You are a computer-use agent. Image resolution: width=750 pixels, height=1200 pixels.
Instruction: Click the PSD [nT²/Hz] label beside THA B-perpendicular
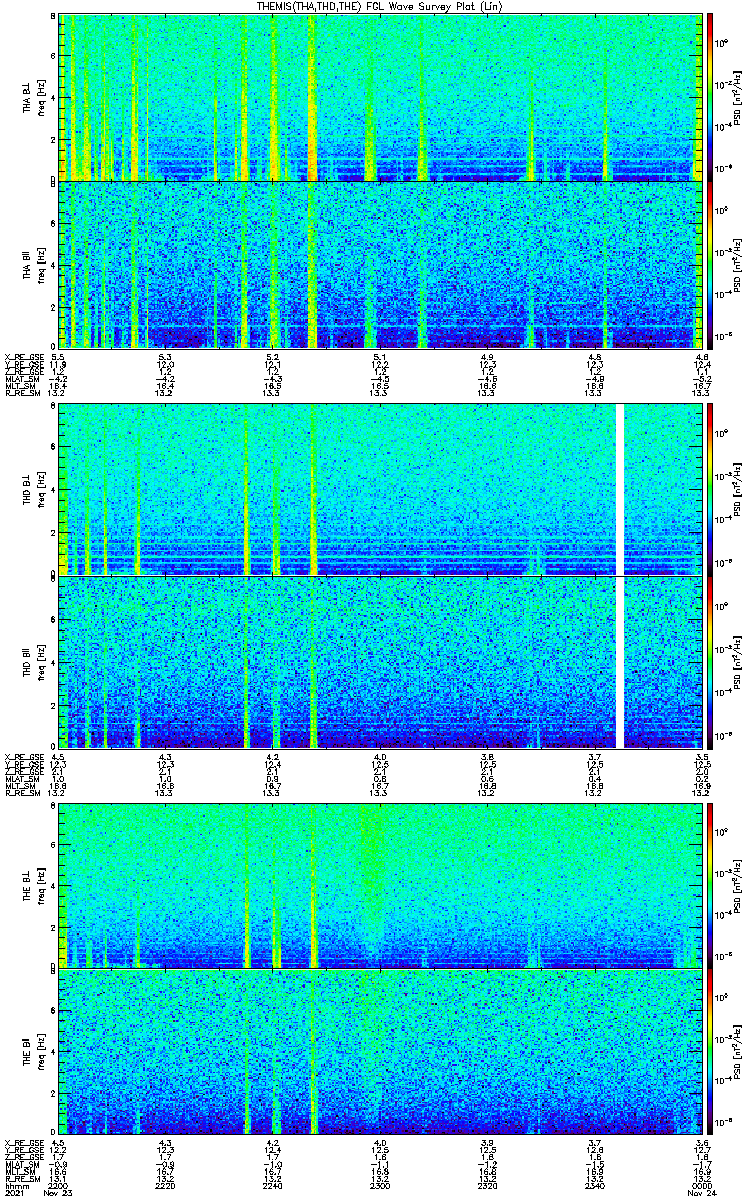point(736,98)
